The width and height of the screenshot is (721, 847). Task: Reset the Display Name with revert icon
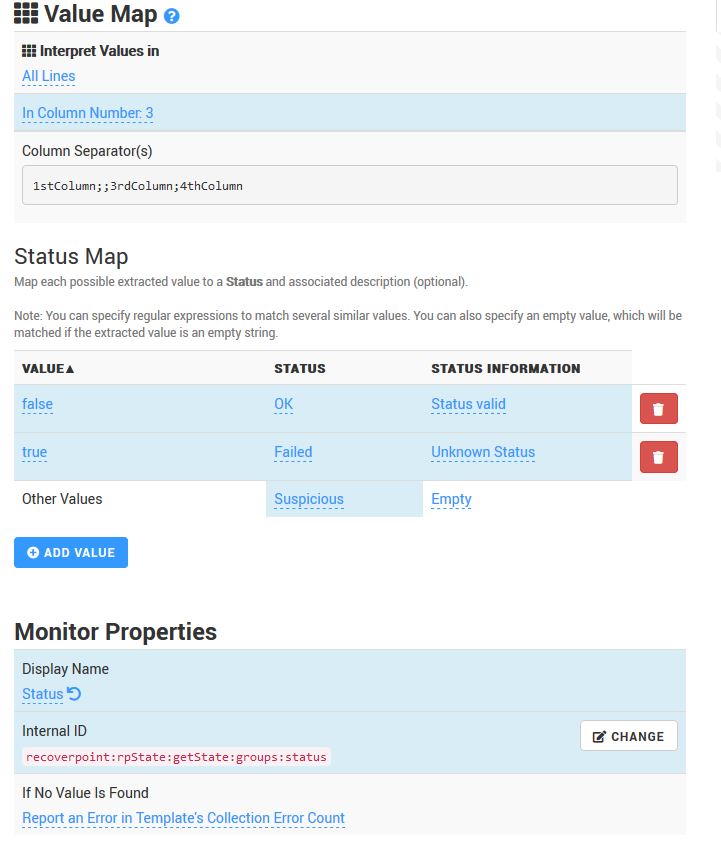(73, 694)
